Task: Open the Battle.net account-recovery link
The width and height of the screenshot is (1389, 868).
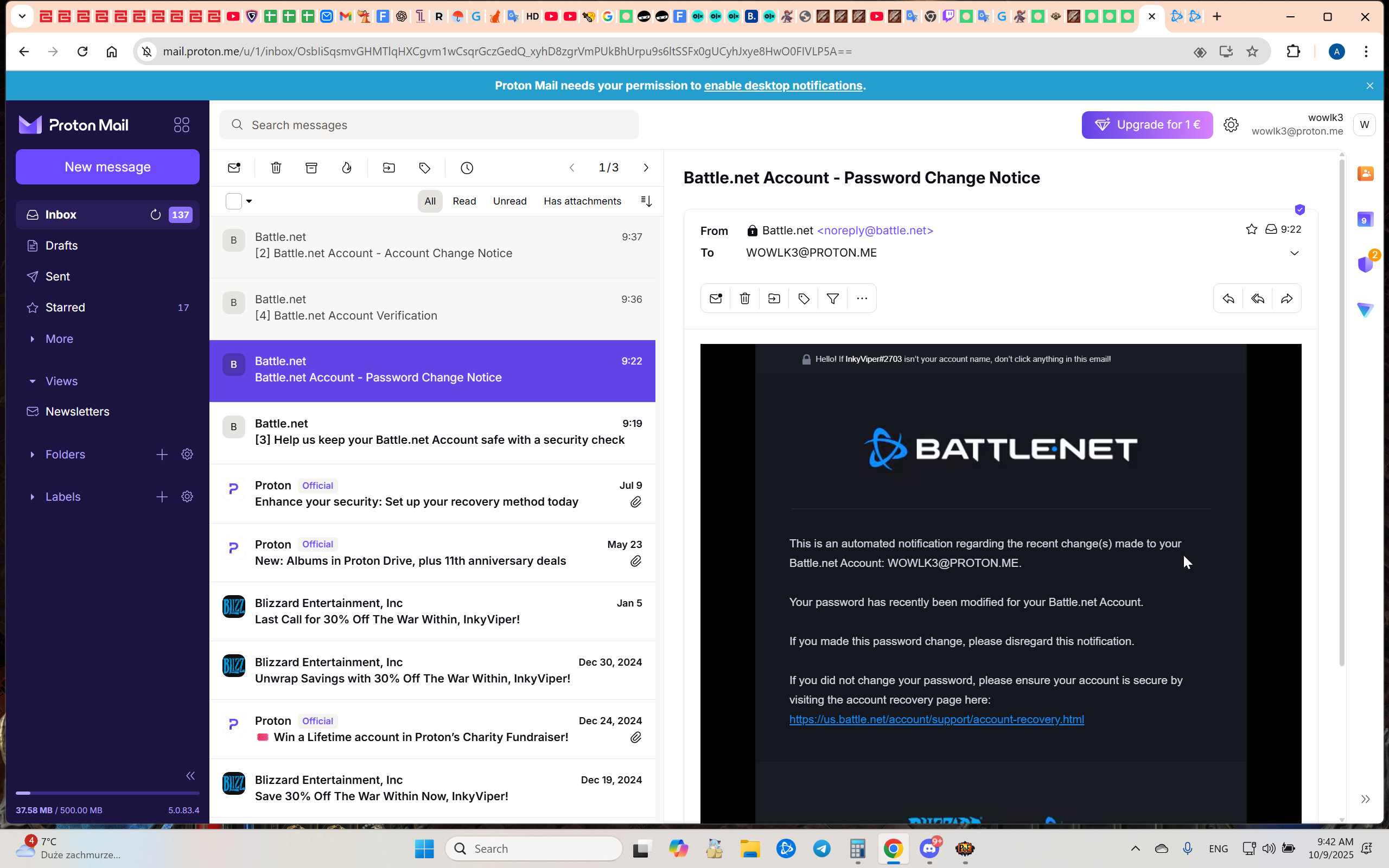Action: 936,719
